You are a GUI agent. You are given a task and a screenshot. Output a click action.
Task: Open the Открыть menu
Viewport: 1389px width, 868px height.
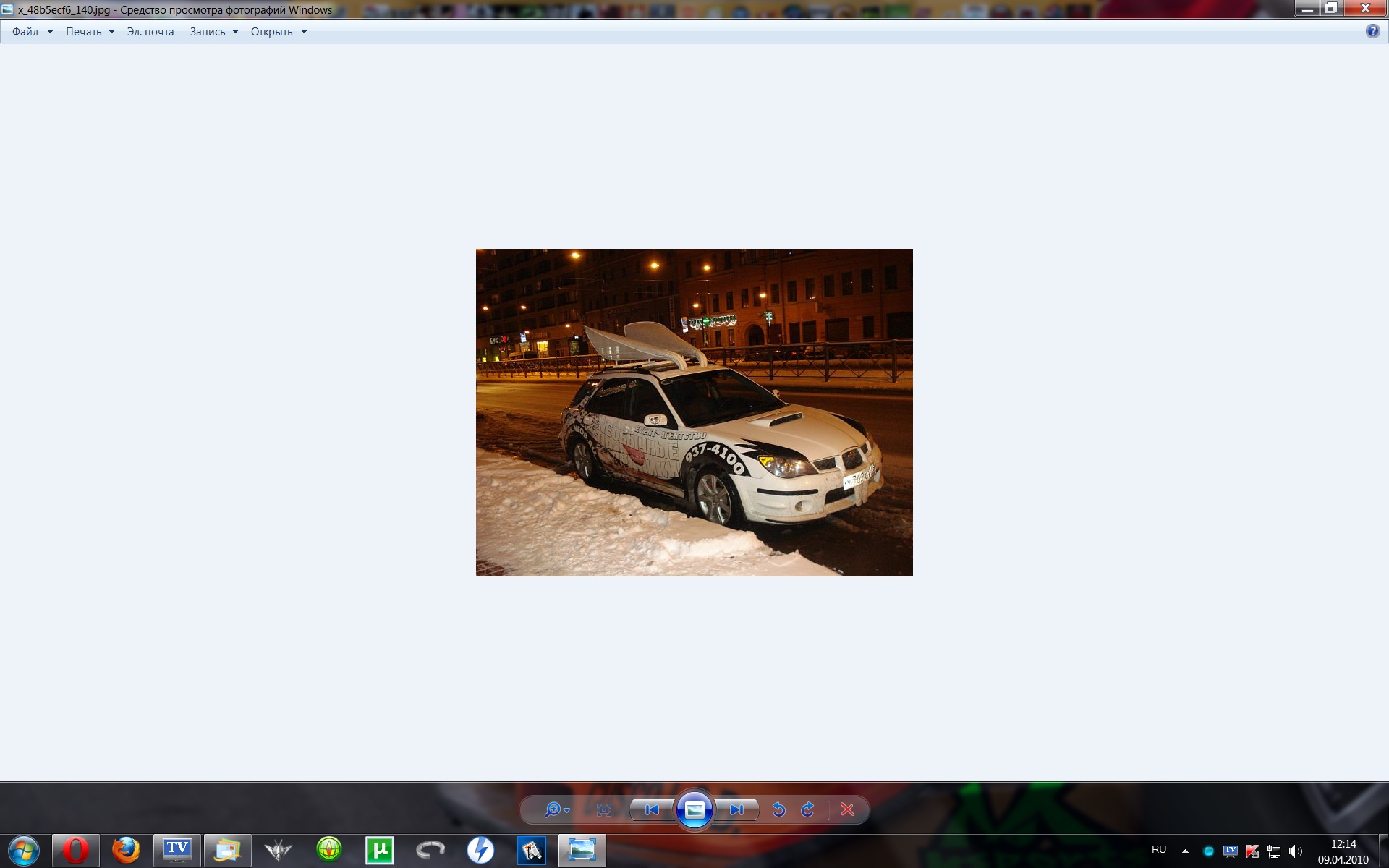pyautogui.click(x=279, y=32)
